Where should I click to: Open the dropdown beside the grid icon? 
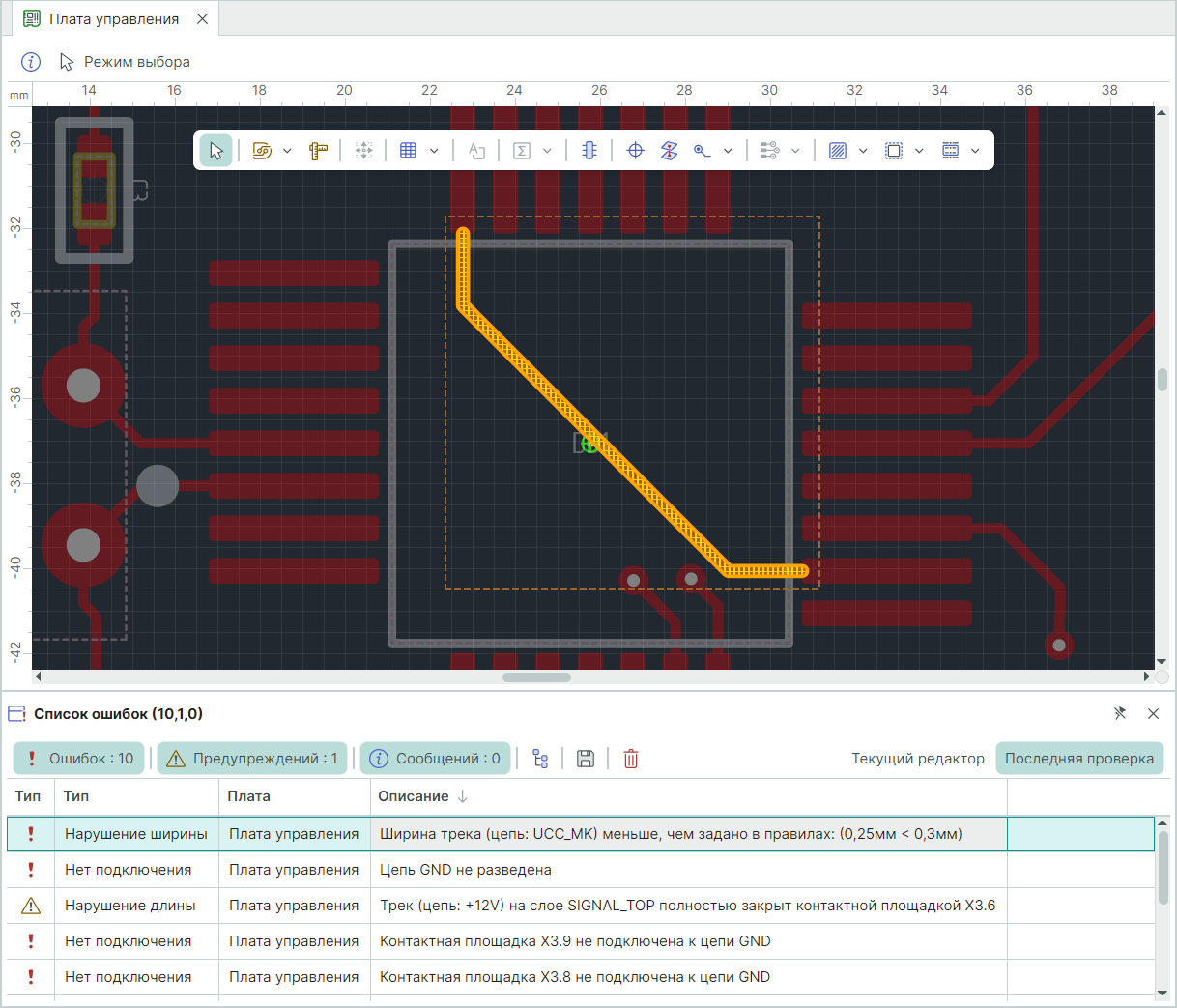click(434, 151)
